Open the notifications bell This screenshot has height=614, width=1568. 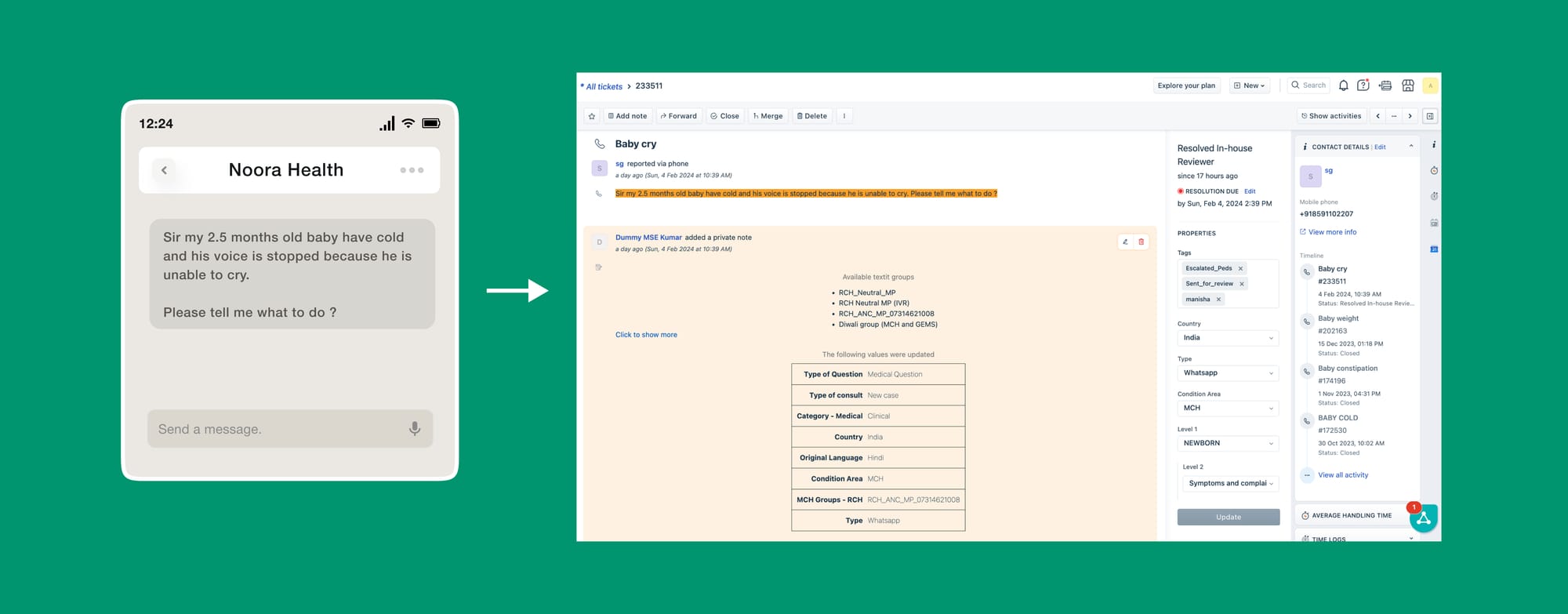[1343, 85]
